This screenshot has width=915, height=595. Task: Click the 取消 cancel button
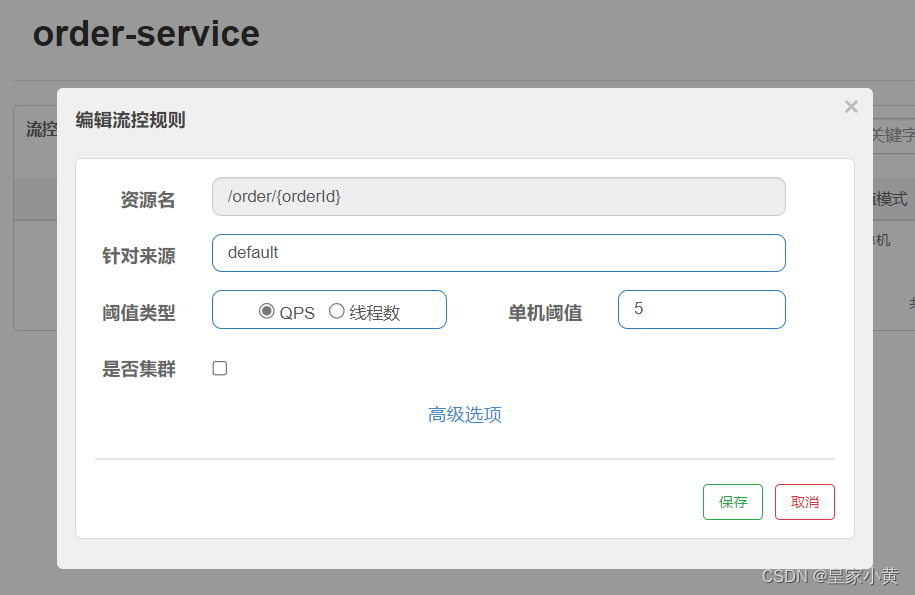point(805,502)
